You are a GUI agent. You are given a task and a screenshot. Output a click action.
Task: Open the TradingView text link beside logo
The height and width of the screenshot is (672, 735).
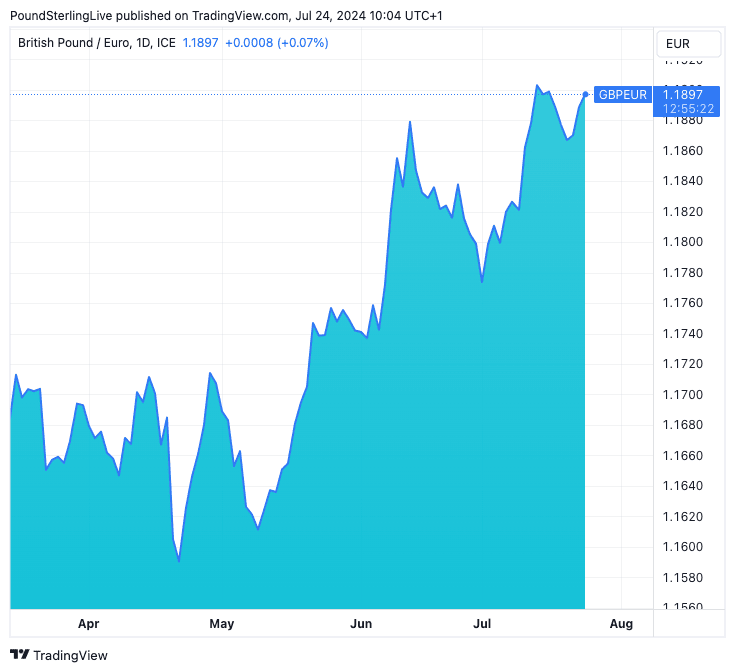70,656
